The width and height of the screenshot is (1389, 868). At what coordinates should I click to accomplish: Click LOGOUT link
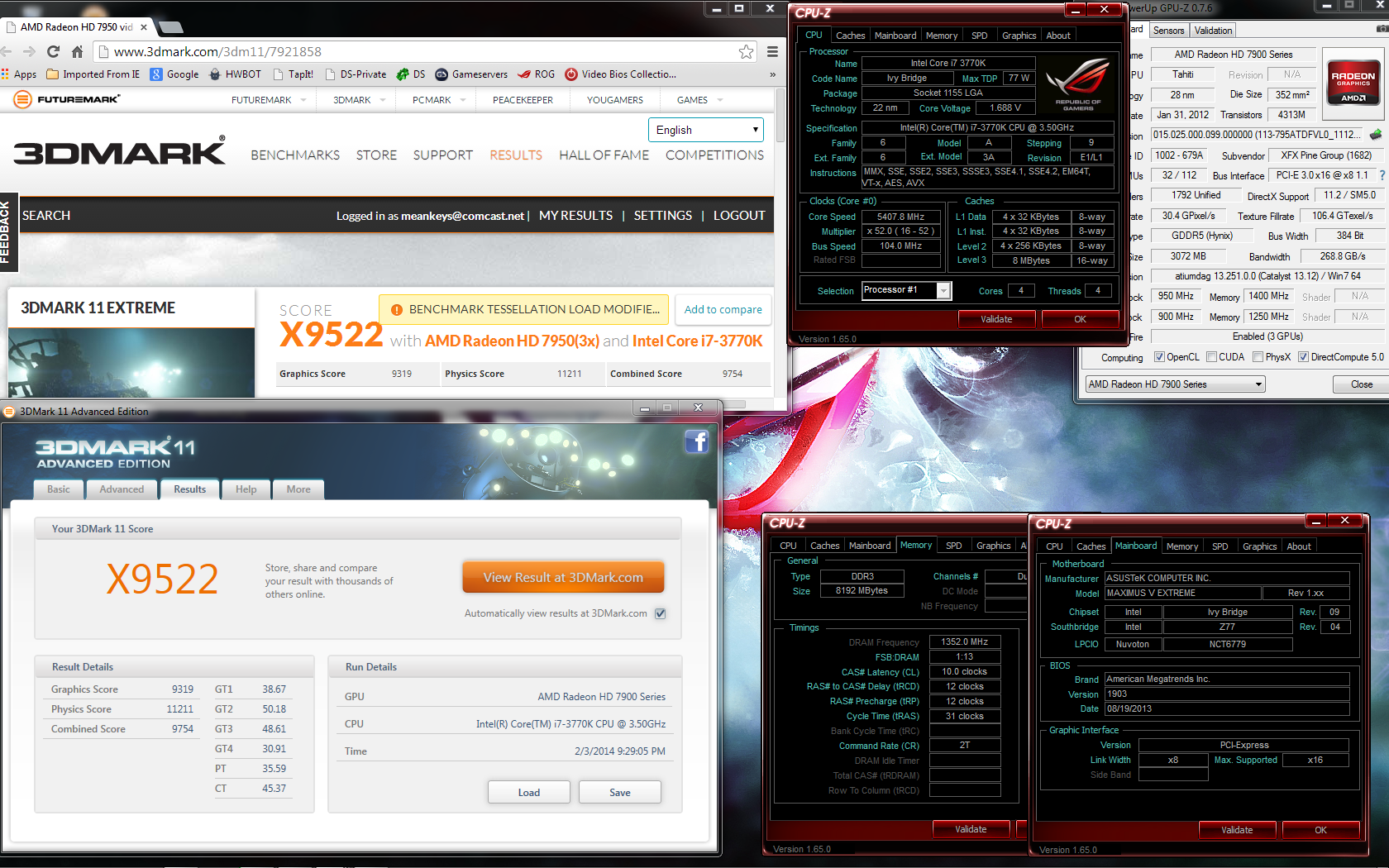[739, 216]
